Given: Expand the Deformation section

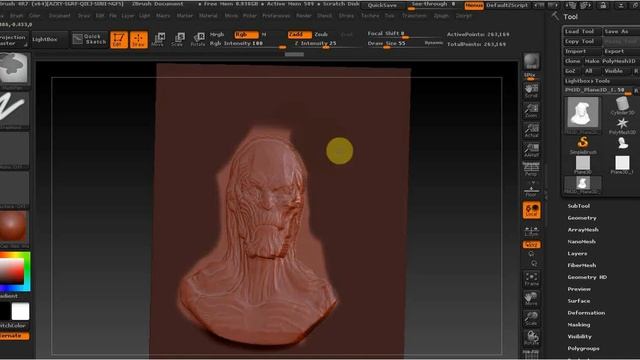Looking at the screenshot, I should point(586,313).
